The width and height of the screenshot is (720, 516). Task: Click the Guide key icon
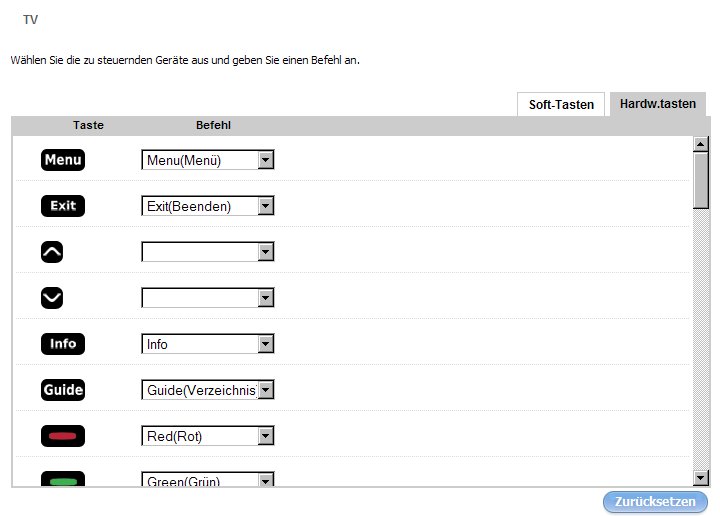coord(63,390)
